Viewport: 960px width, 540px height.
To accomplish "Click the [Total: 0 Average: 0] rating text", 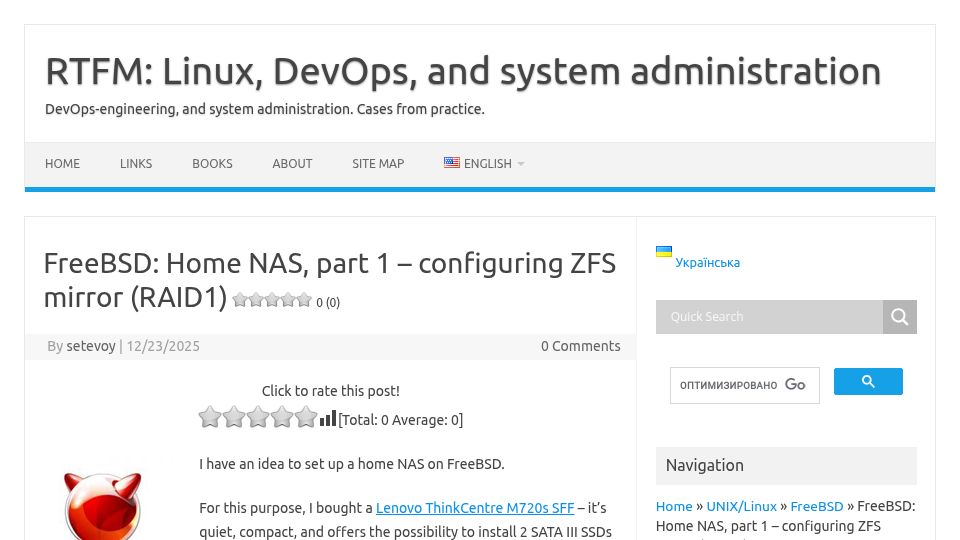I will 400,420.
